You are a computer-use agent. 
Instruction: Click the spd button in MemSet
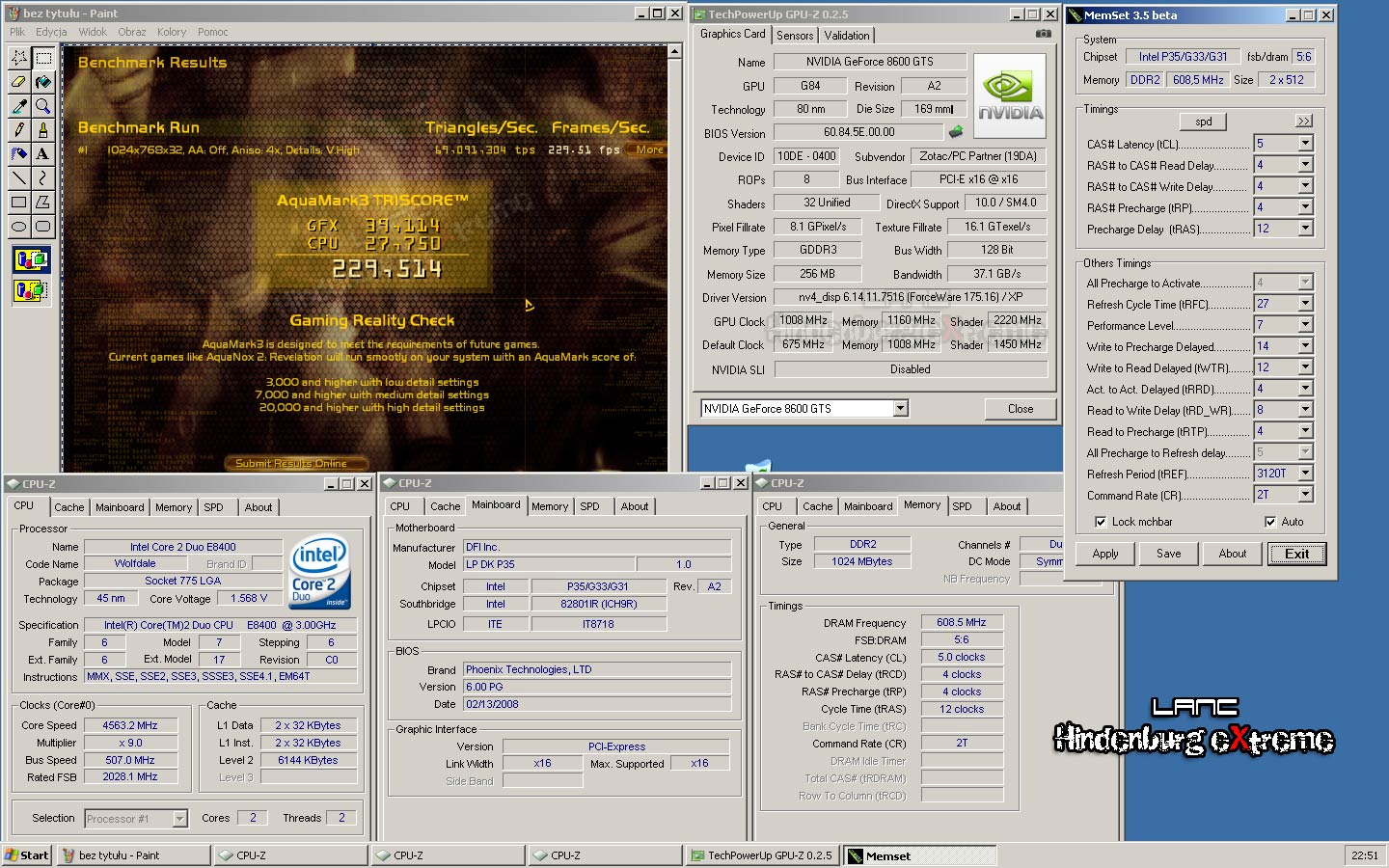[1204, 122]
